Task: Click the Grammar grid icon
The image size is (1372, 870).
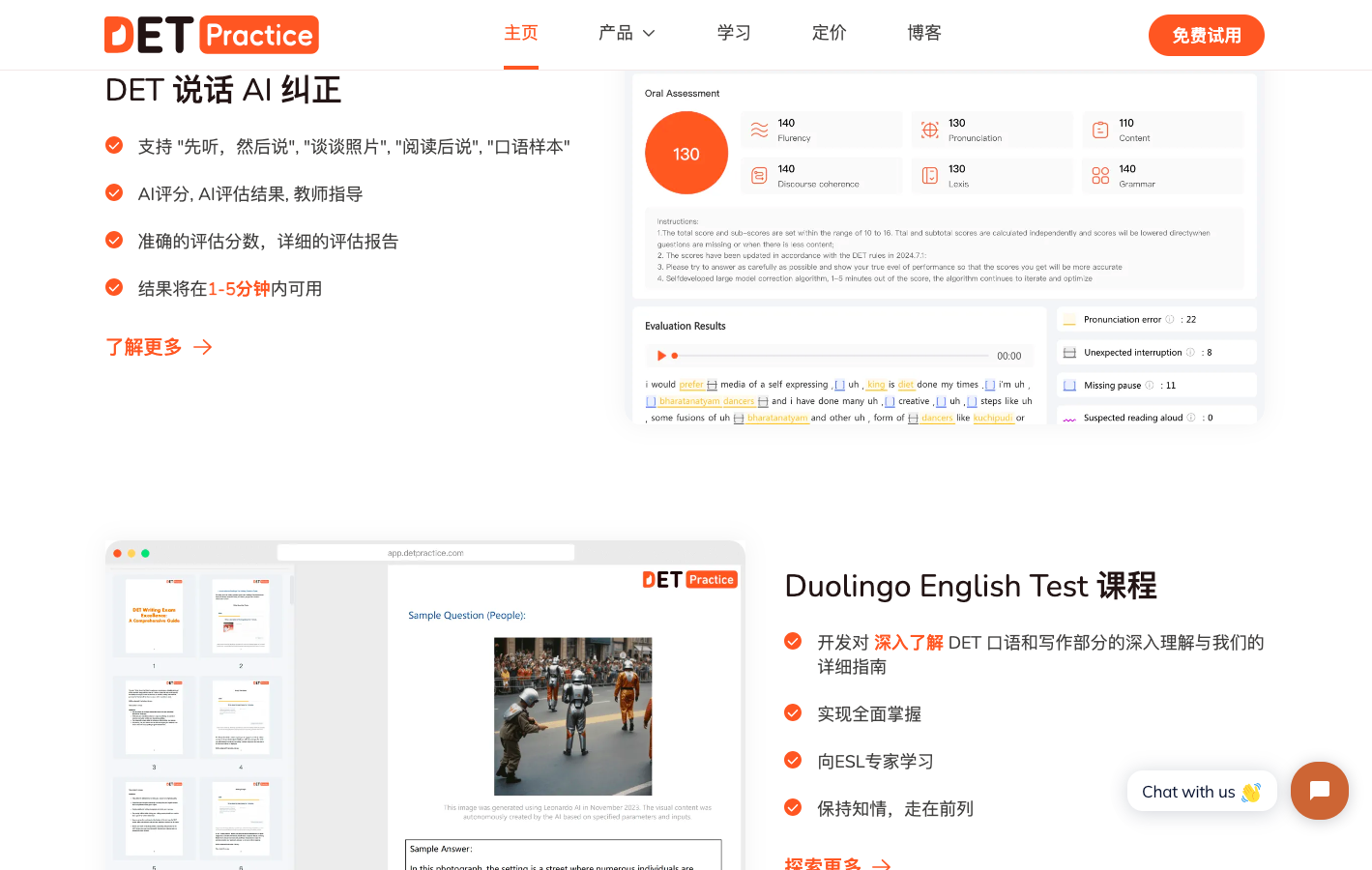Action: (x=1100, y=175)
